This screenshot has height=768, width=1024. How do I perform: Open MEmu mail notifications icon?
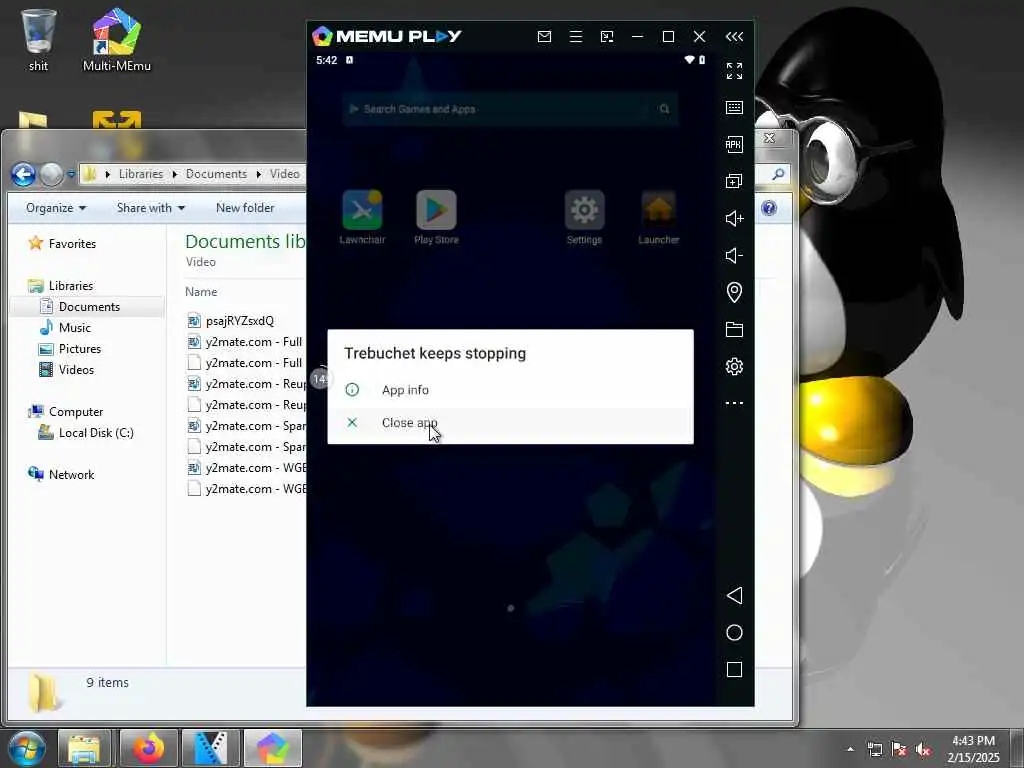(544, 37)
